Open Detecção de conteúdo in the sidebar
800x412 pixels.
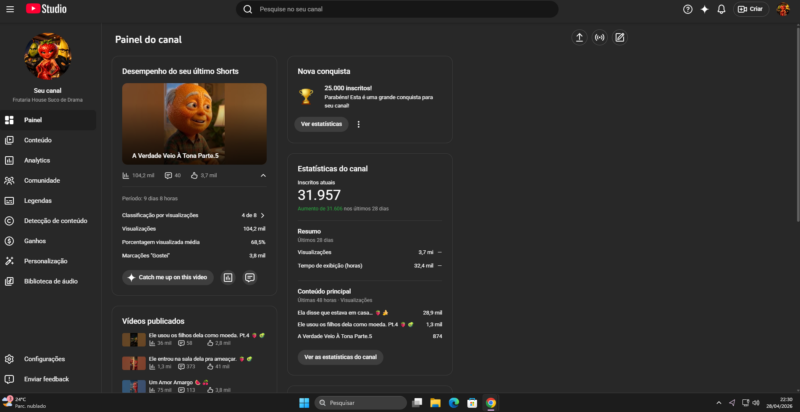click(48, 221)
